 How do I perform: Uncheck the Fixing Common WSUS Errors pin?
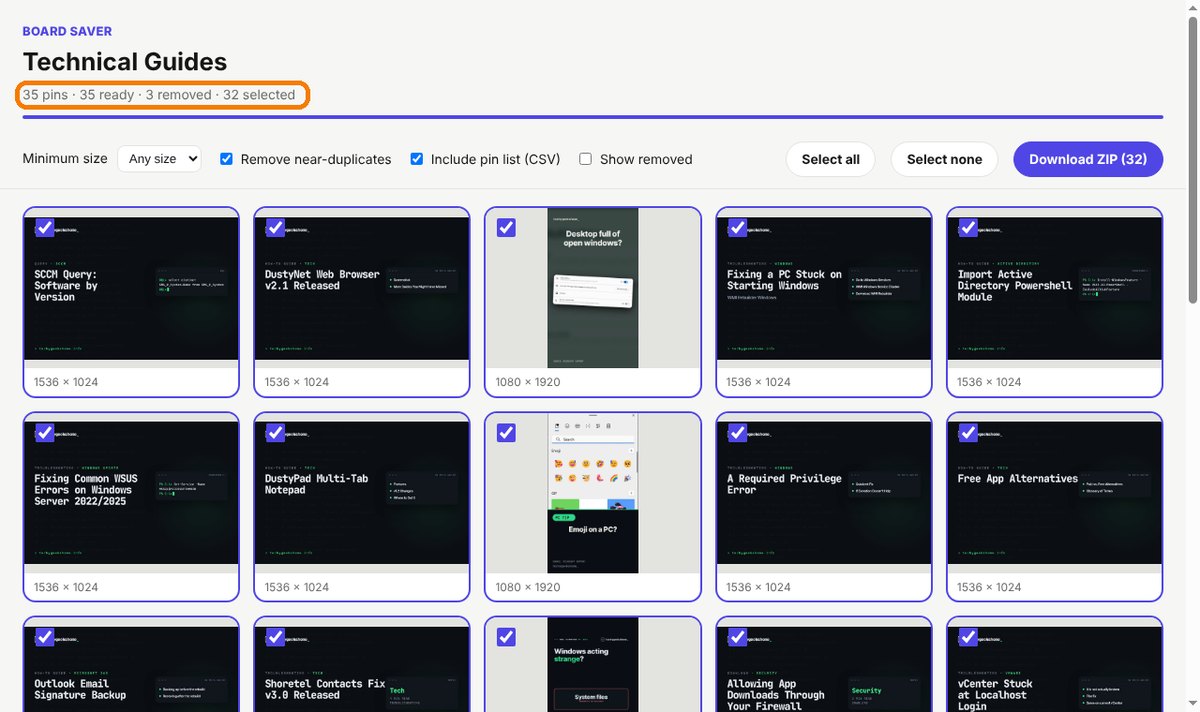(45, 433)
